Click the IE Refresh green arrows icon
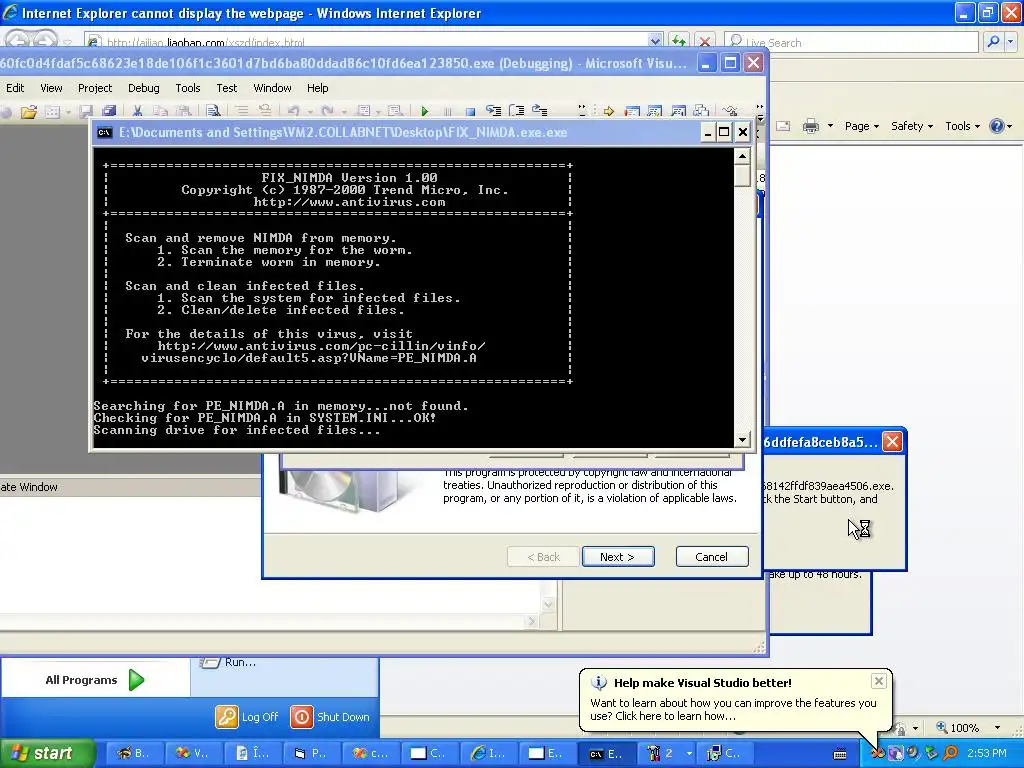Screen dimensions: 1024x768 pos(679,42)
